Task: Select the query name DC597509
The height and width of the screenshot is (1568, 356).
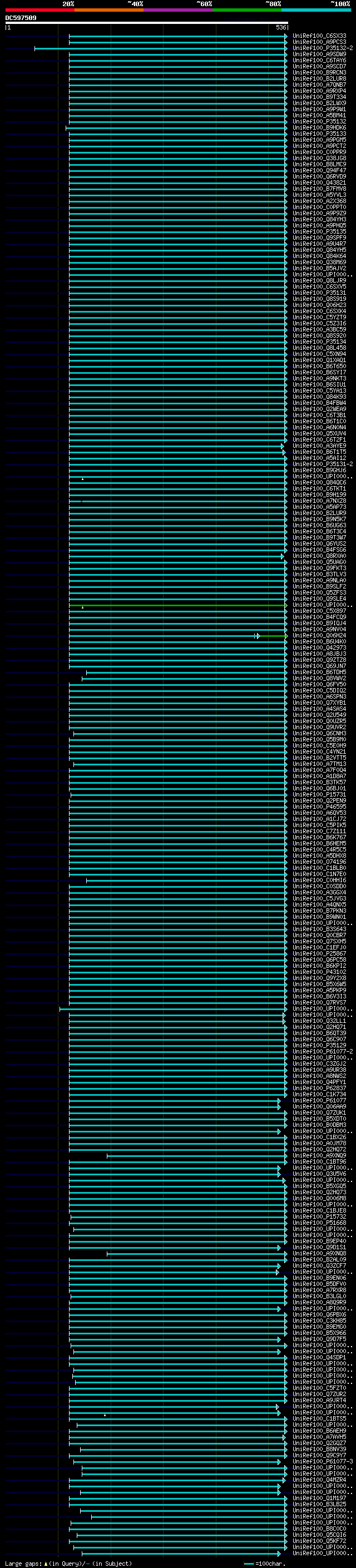Action: pyautogui.click(x=21, y=18)
